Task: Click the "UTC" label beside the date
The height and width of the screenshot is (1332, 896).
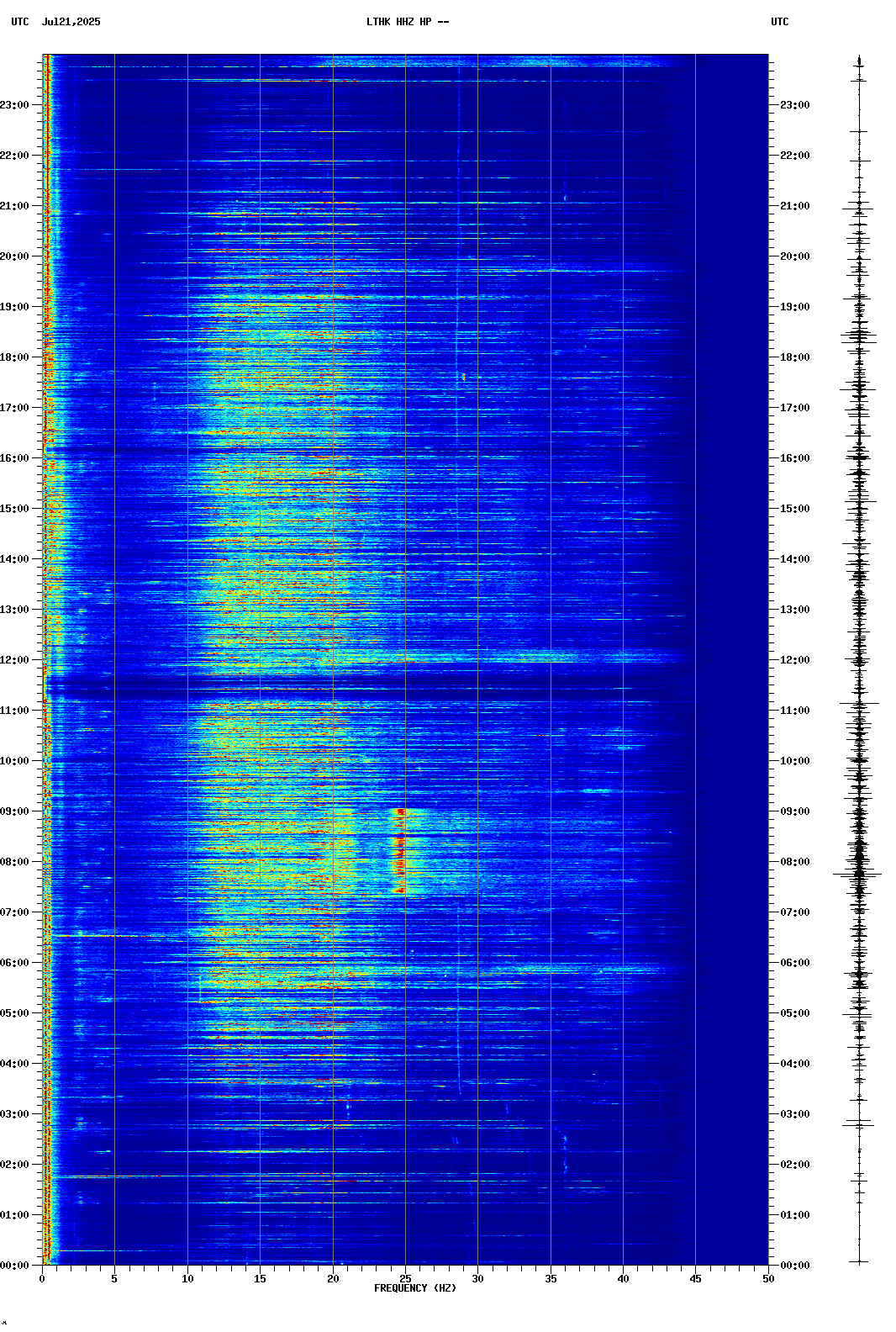Action: 20,22
